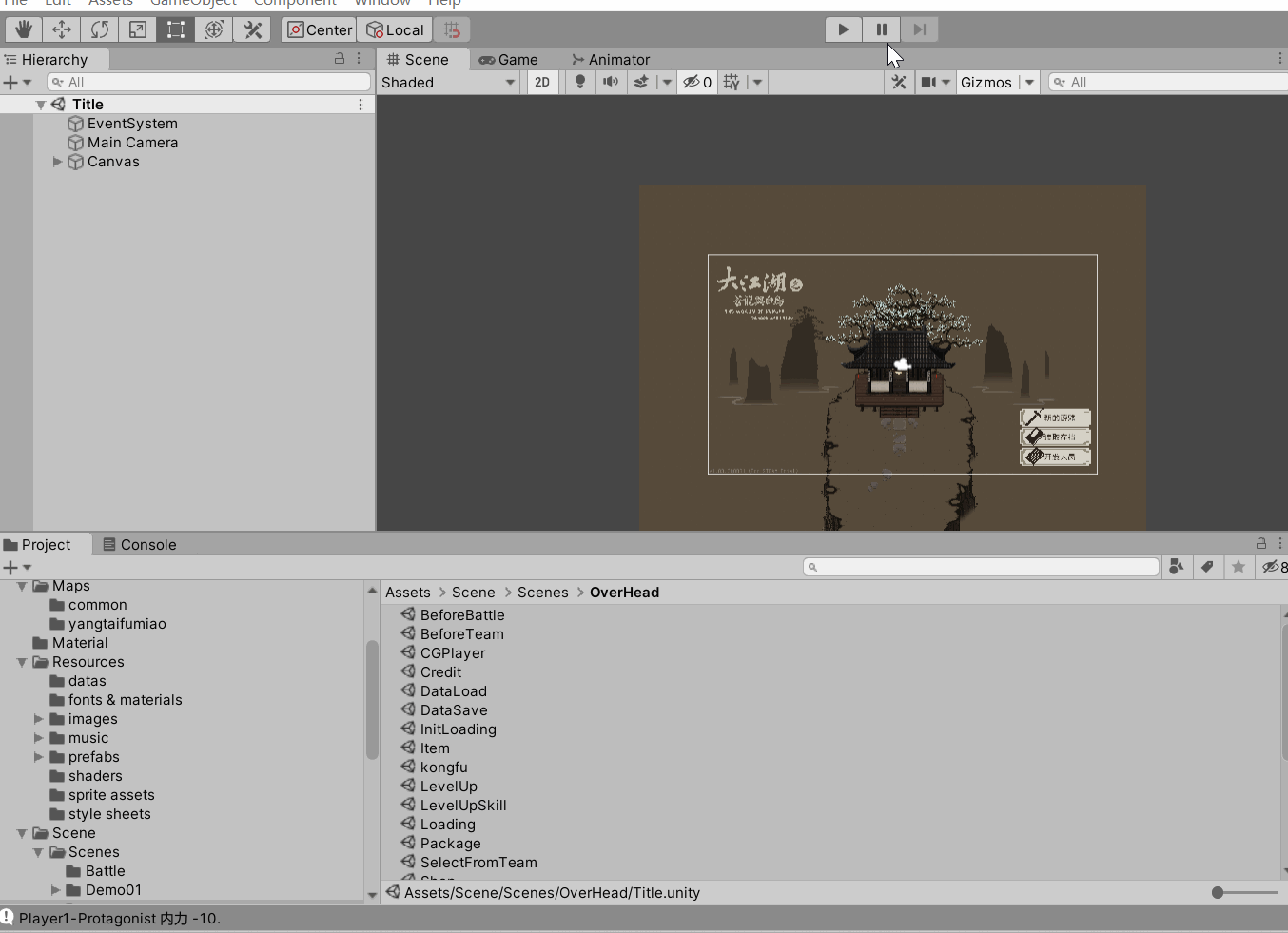
Task: Expand the prefabs folder
Action: coord(39,757)
